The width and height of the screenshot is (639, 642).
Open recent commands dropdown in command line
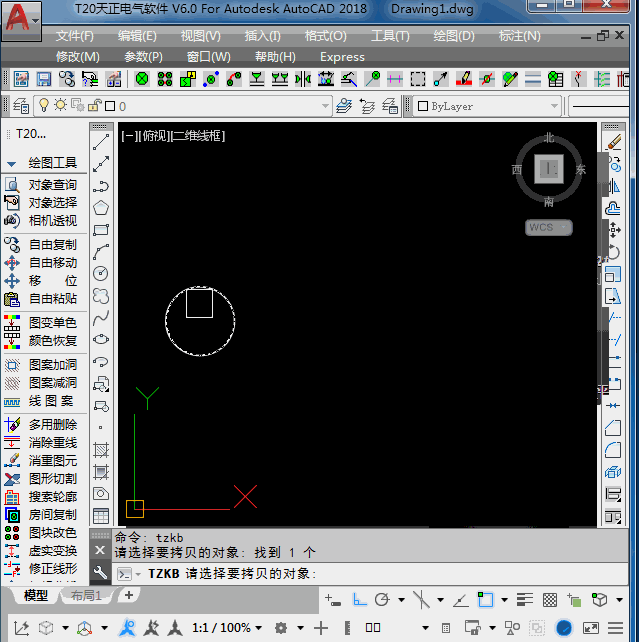point(138,574)
